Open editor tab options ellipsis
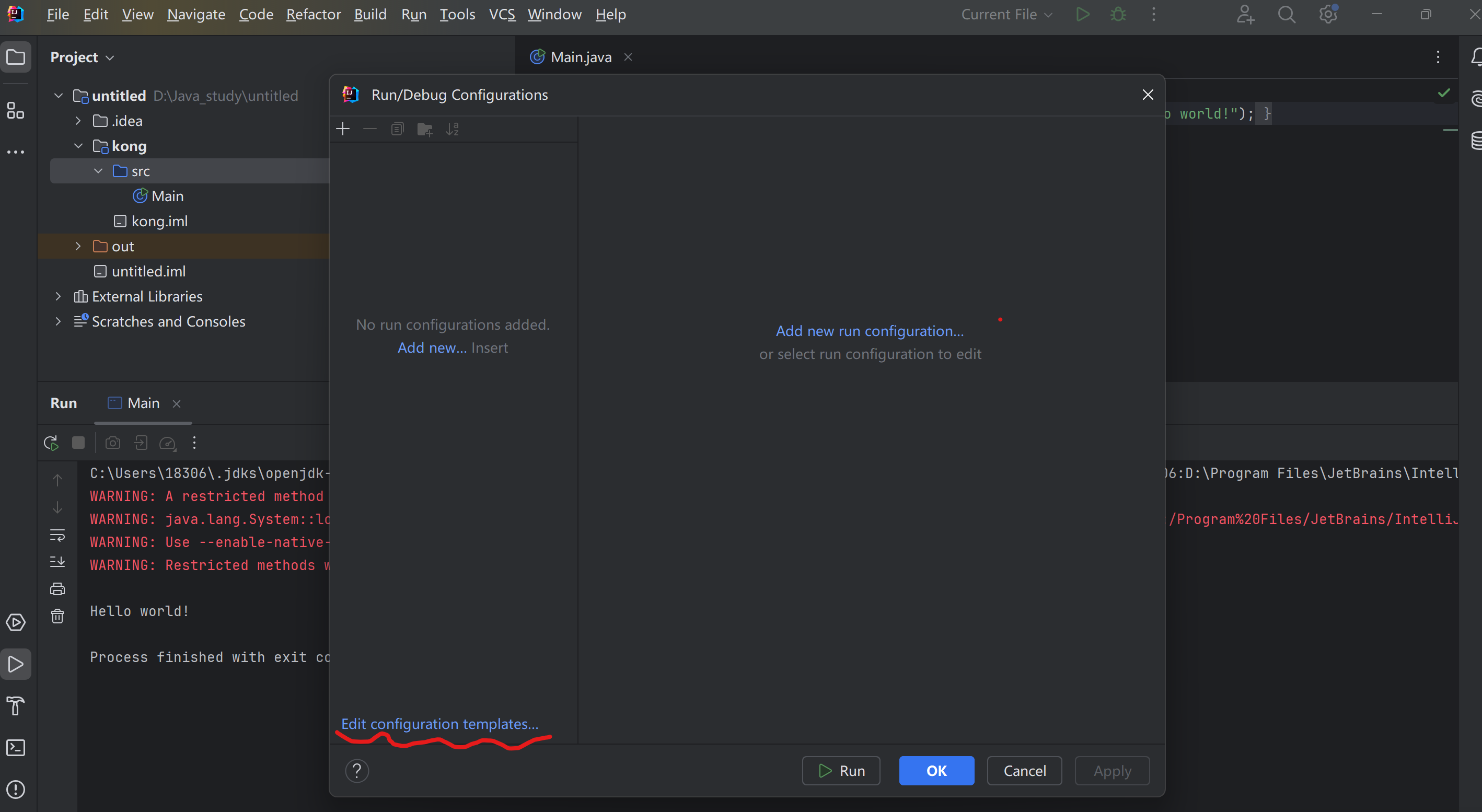The height and width of the screenshot is (812, 1482). click(x=1438, y=57)
